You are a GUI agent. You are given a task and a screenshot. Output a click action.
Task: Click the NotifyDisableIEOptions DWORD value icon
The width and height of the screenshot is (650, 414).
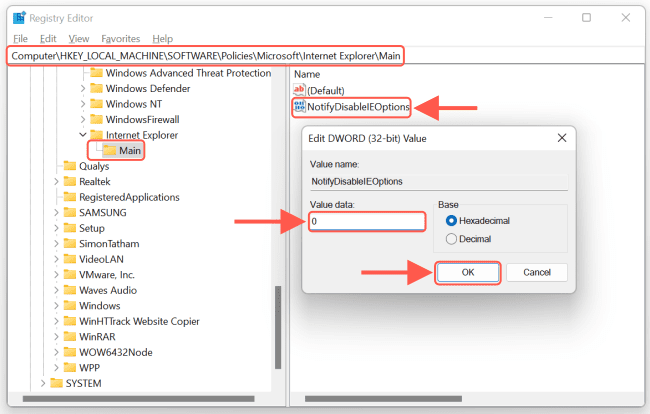298,107
